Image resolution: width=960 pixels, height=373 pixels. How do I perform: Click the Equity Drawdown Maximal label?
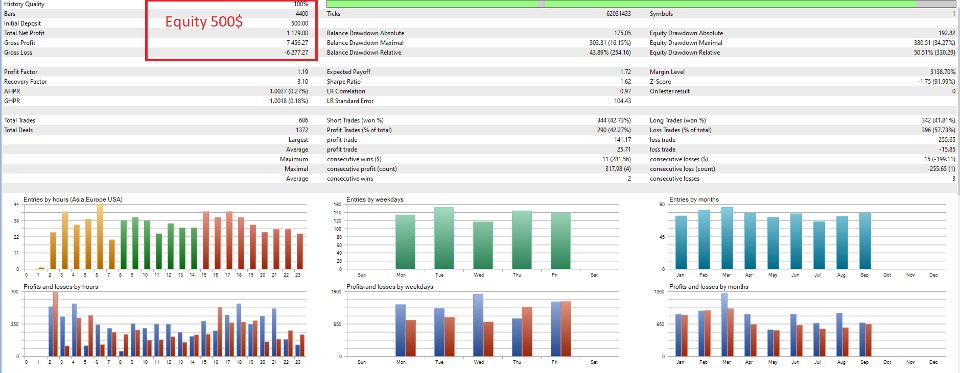[686, 43]
